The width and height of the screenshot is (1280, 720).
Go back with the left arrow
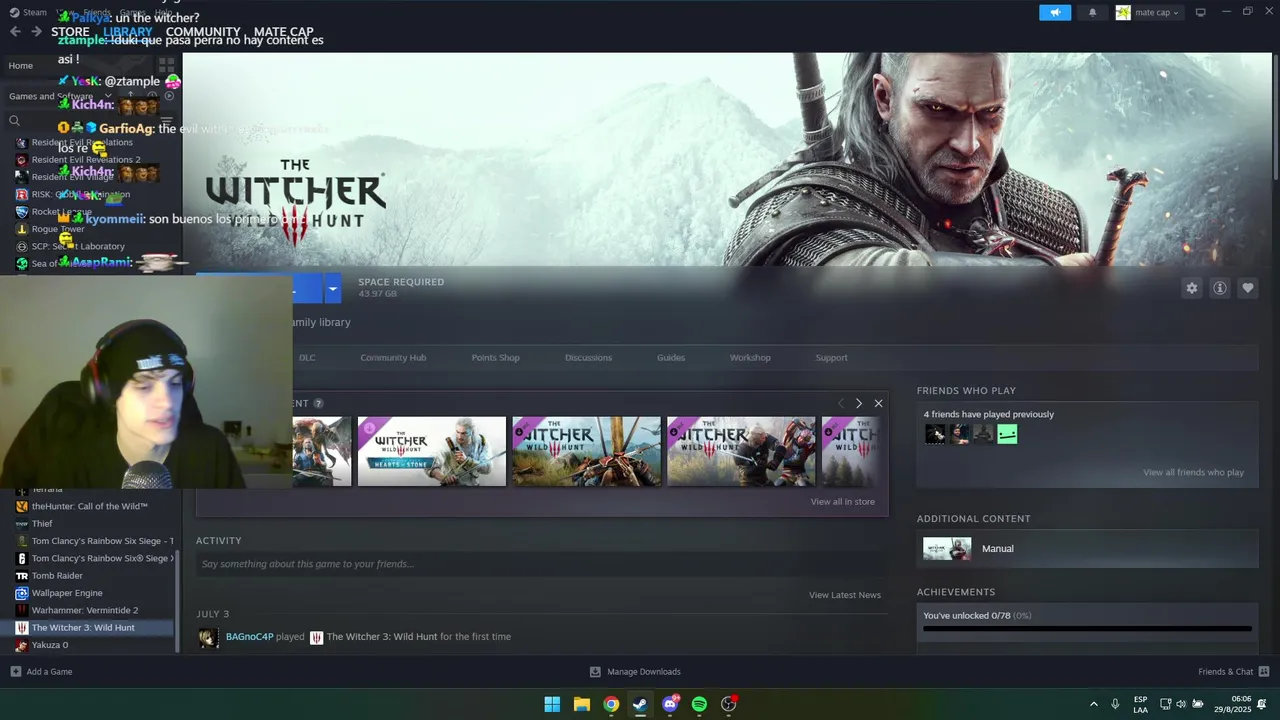[x=15, y=32]
